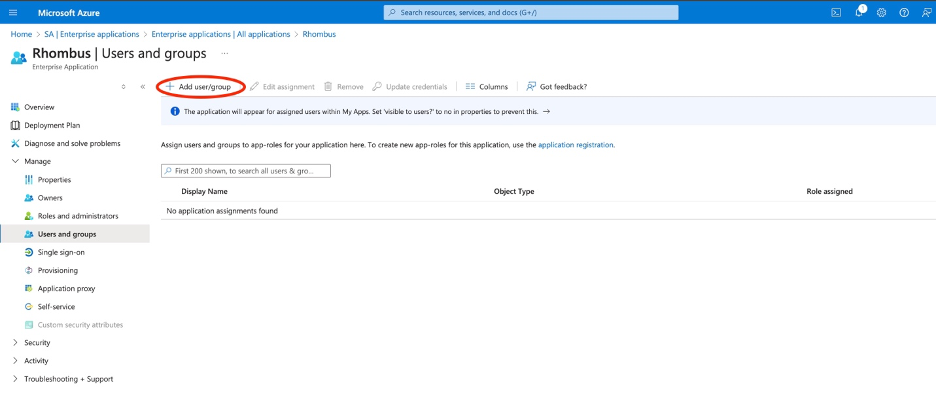Click the Roles and administrators icon
This screenshot has height=394, width=936.
pos(29,216)
